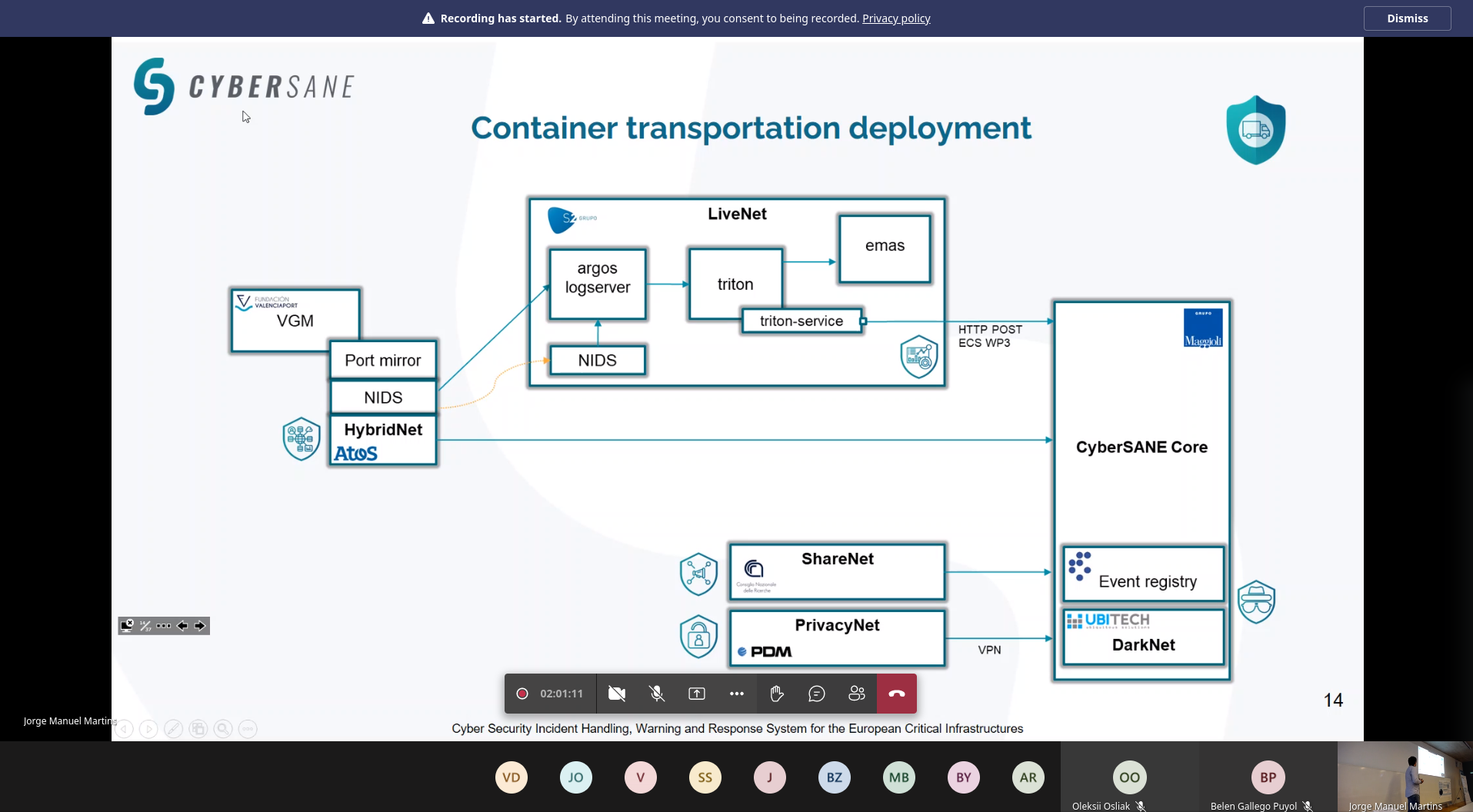Select participant avatar J

pyautogui.click(x=770, y=777)
